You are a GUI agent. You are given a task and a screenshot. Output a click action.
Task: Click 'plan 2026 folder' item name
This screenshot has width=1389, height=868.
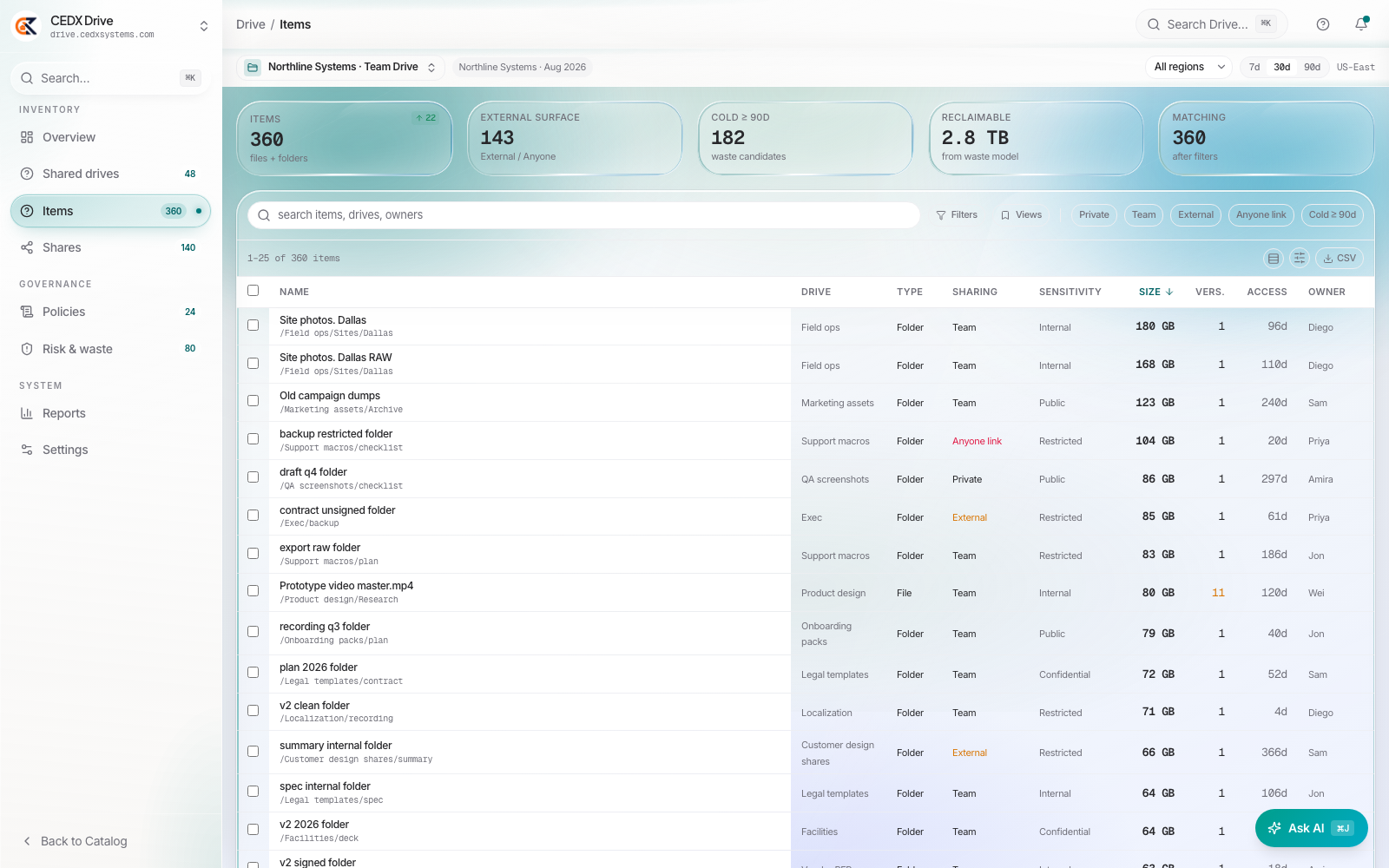319,667
